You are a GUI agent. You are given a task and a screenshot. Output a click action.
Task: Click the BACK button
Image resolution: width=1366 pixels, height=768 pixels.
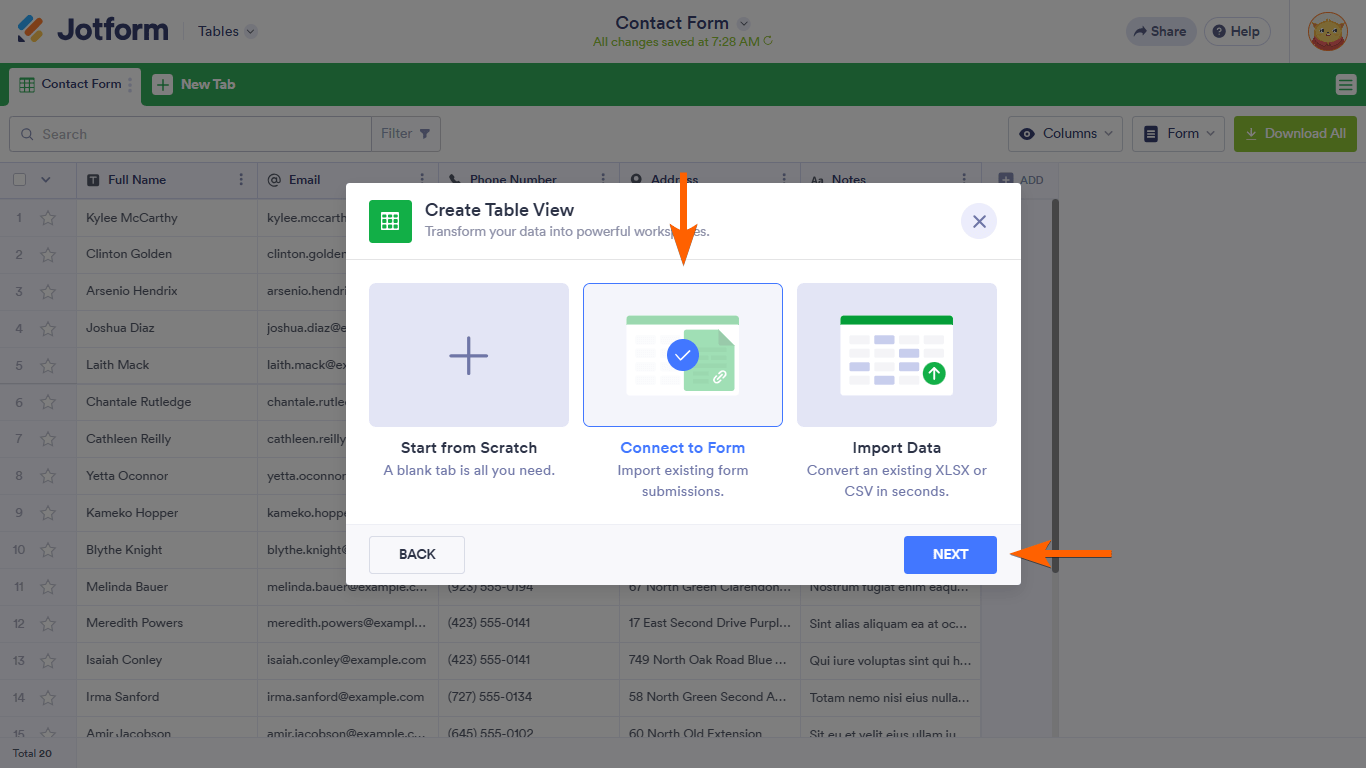pos(417,555)
